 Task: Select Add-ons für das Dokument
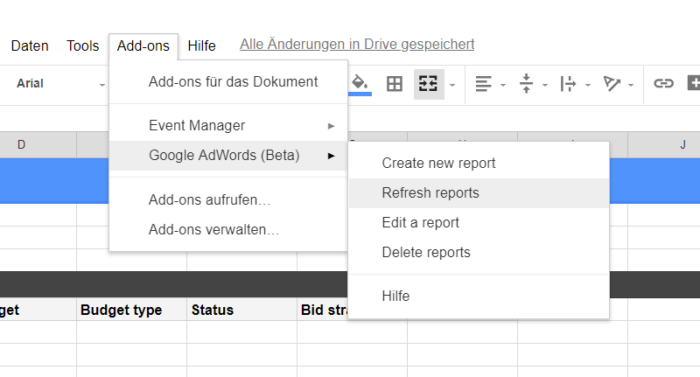pyautogui.click(x=228, y=82)
